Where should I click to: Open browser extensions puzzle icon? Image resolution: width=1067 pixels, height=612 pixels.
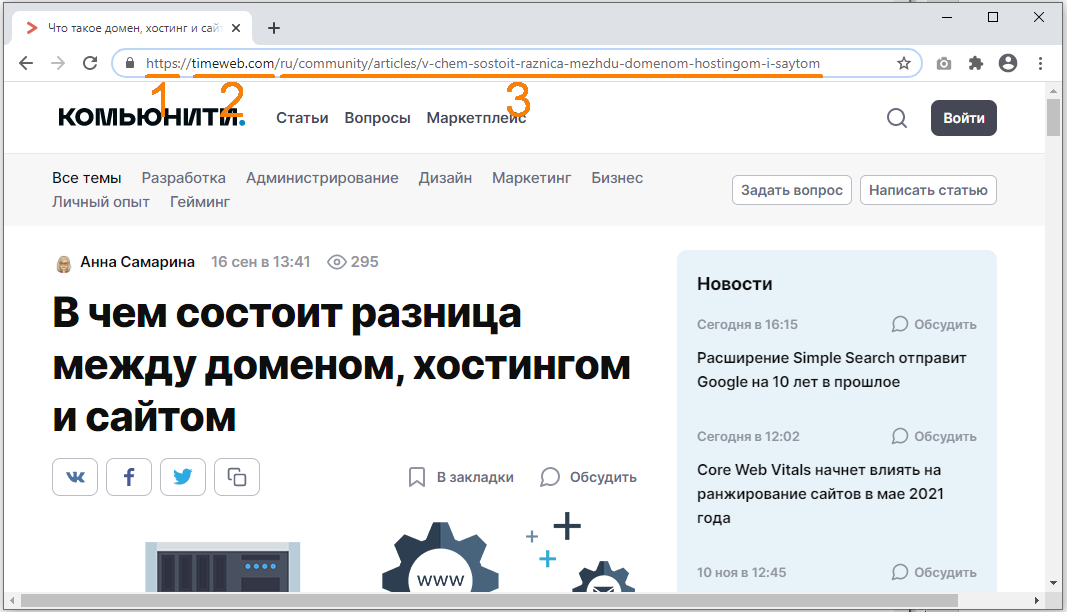[x=976, y=63]
